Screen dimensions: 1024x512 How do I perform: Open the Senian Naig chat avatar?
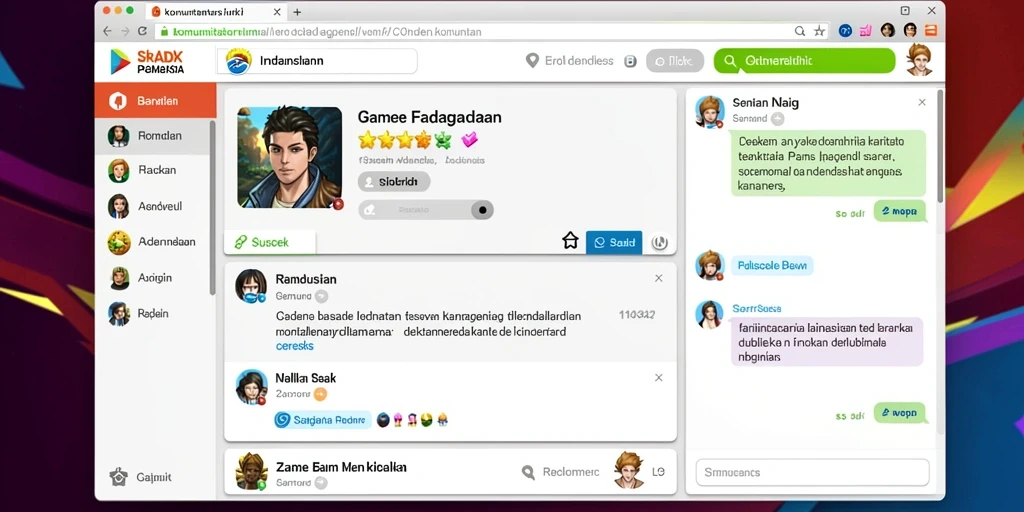pos(710,111)
